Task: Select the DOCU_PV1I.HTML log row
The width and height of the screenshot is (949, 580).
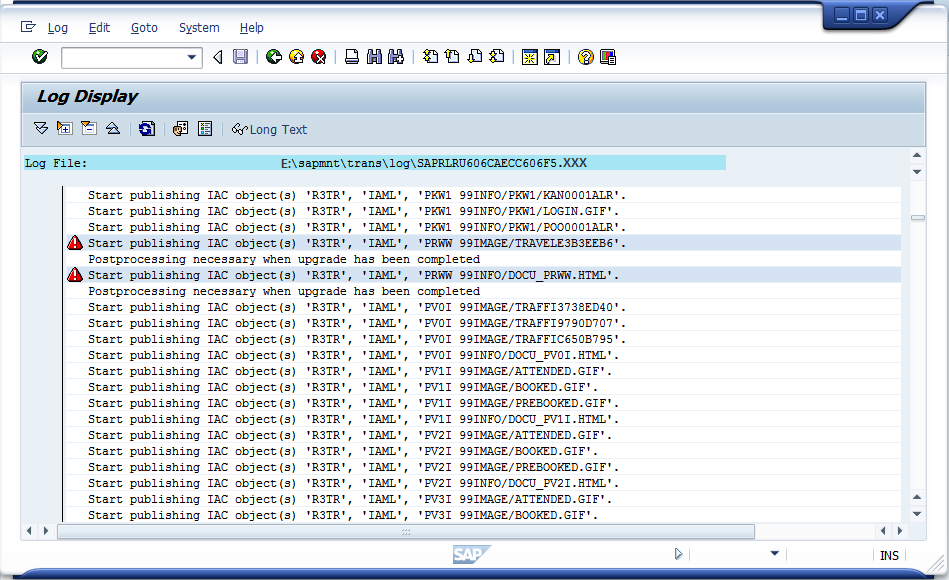Action: (x=482, y=419)
